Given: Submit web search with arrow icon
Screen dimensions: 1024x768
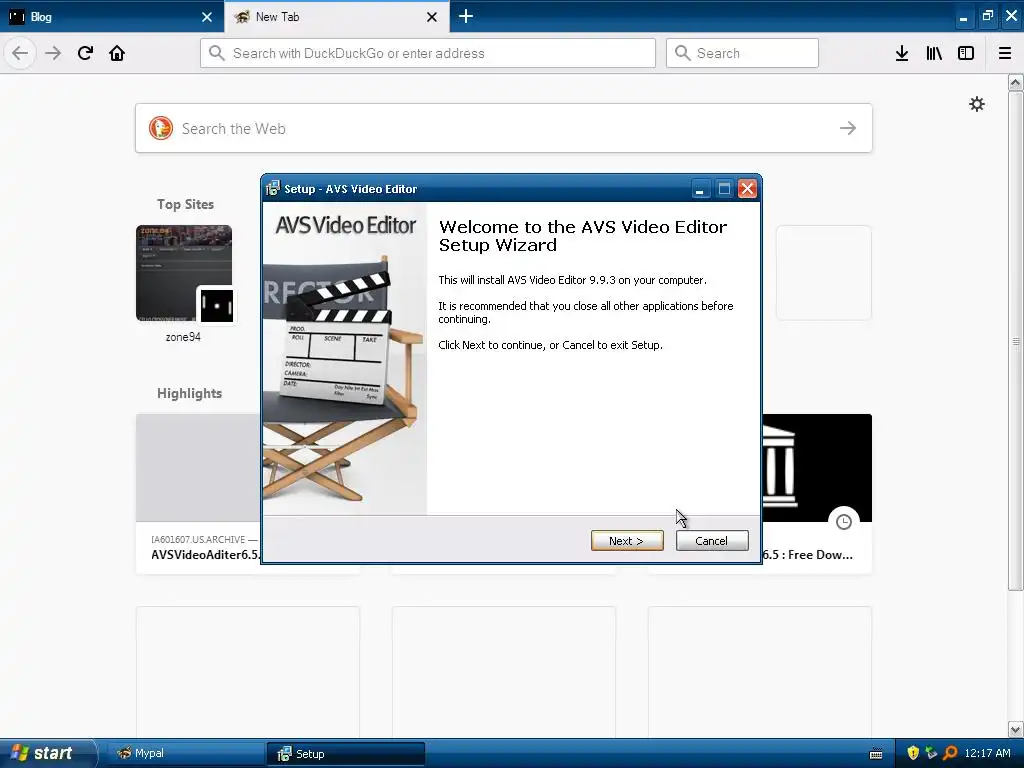Looking at the screenshot, I should tap(848, 128).
